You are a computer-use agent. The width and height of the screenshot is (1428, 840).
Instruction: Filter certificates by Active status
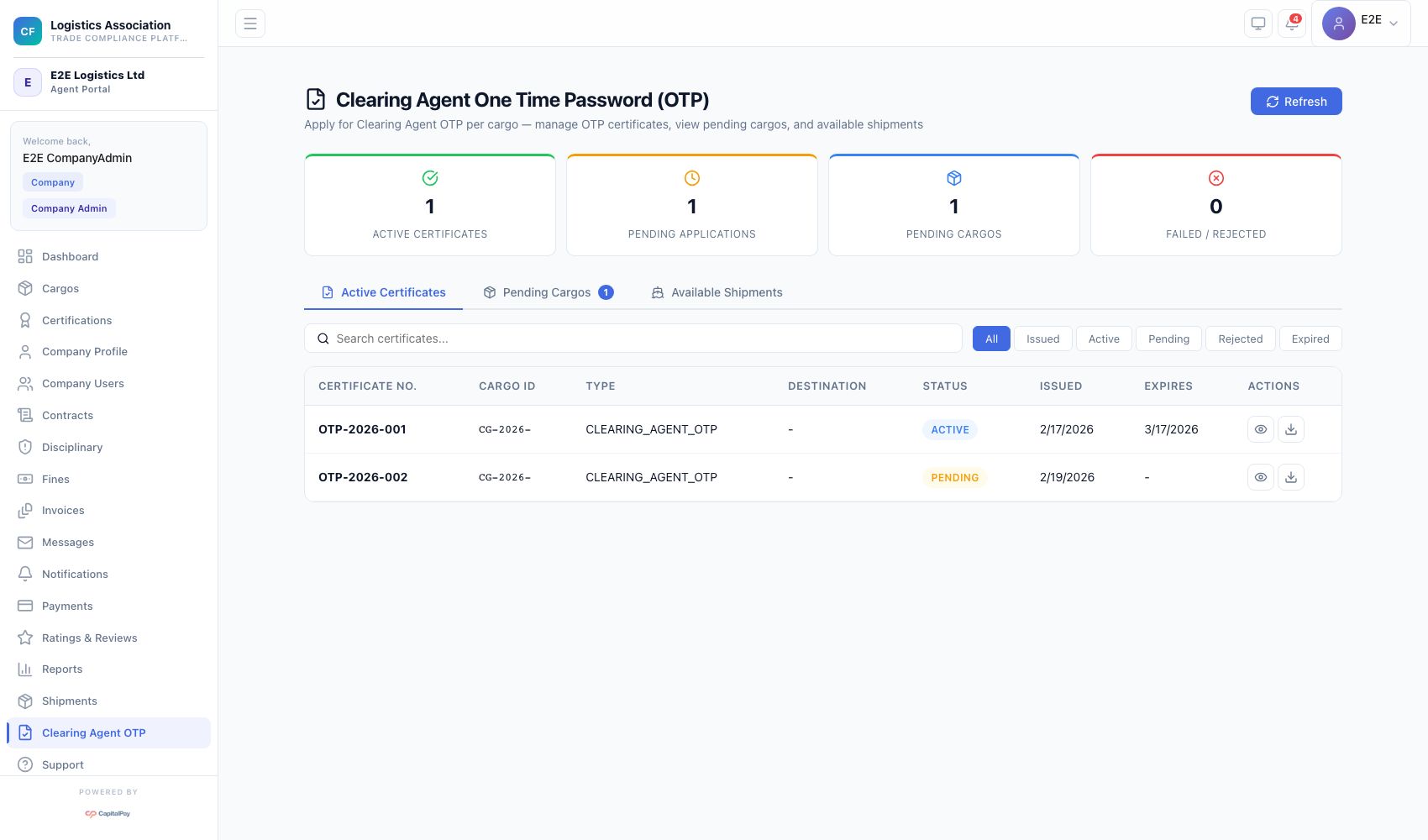pyautogui.click(x=1104, y=339)
